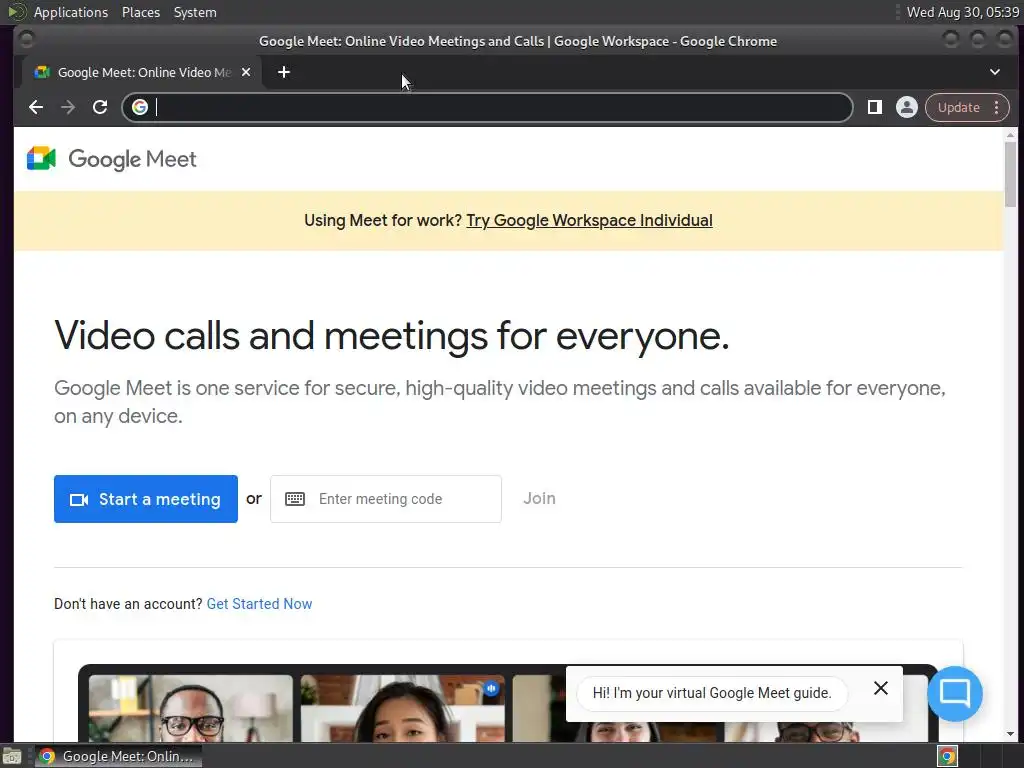Open Try Google Workspace Individual link
Screen dimensions: 1024x768
pos(589,221)
